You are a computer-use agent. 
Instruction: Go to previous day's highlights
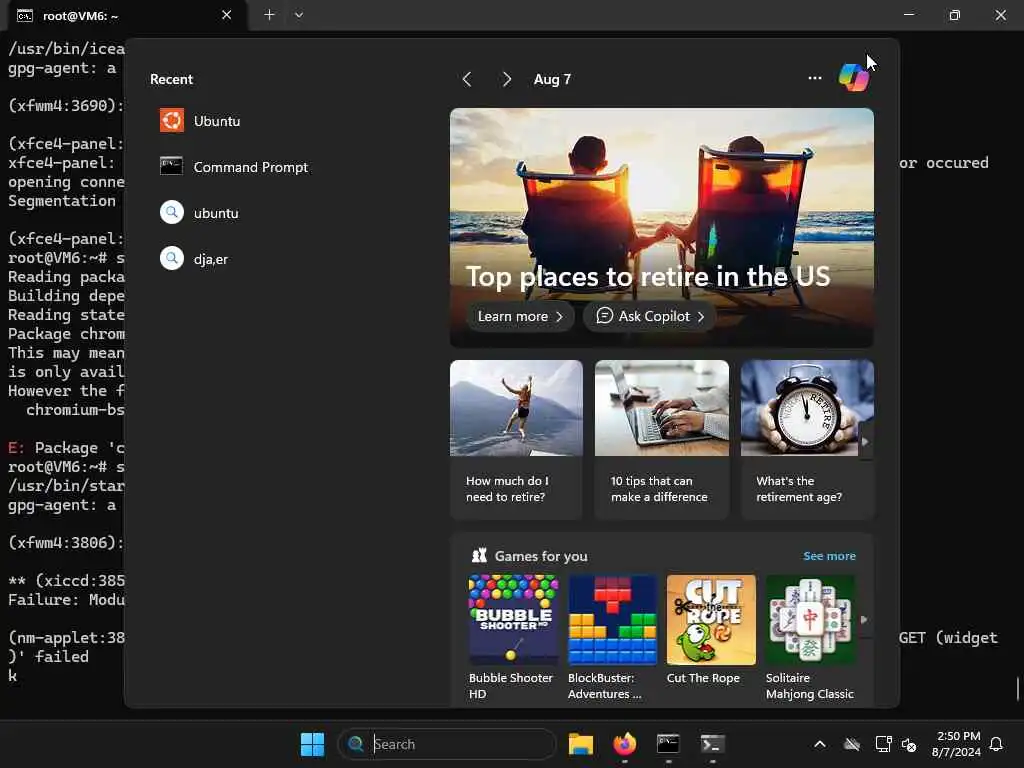(467, 79)
